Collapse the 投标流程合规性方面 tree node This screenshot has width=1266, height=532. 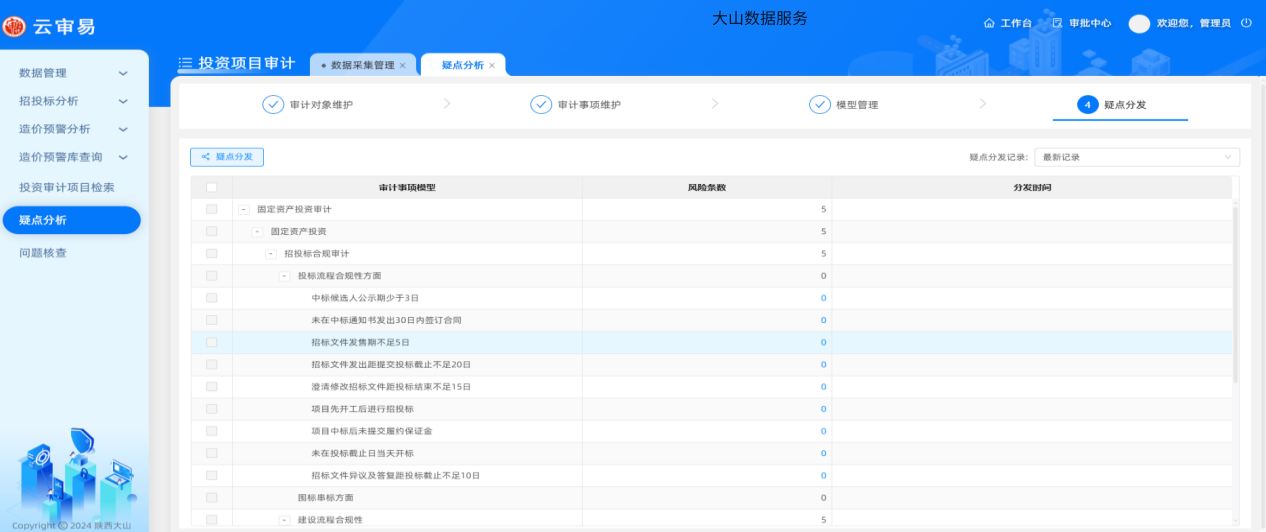(285, 275)
